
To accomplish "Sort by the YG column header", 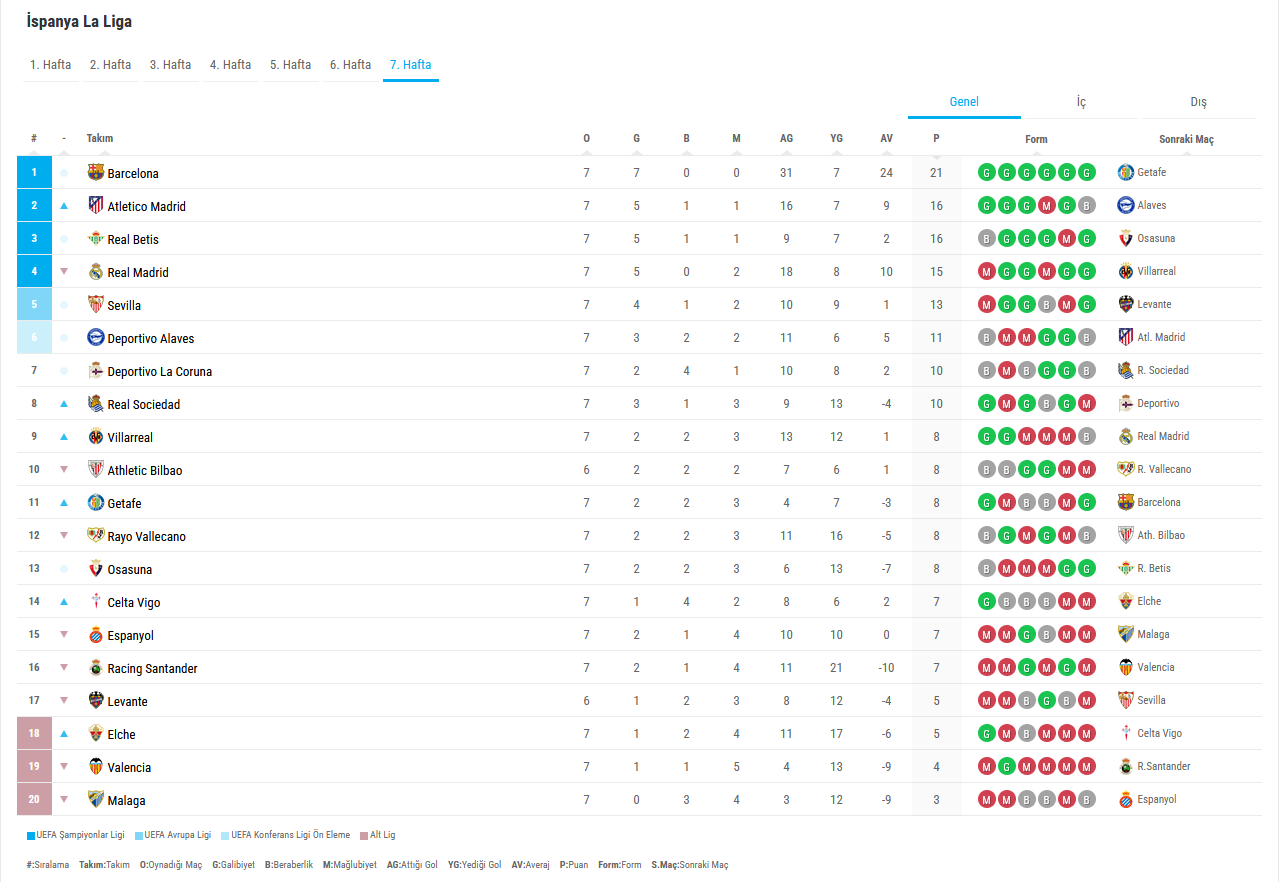I will tap(837, 139).
